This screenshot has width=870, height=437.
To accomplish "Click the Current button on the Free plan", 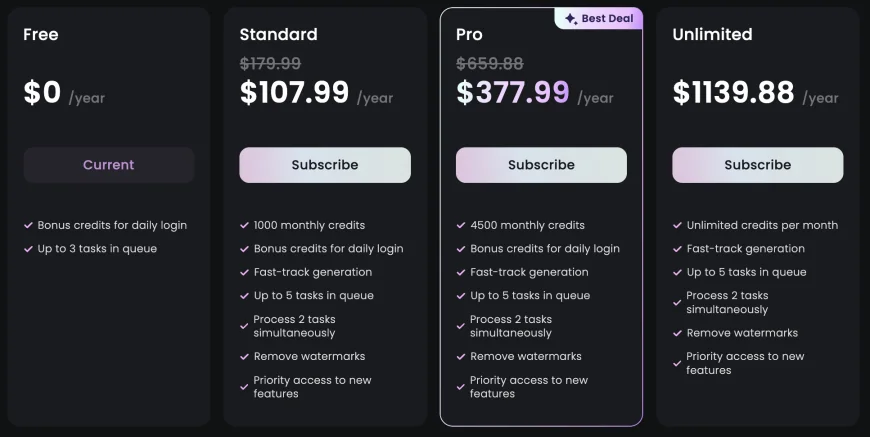I will tap(109, 165).
